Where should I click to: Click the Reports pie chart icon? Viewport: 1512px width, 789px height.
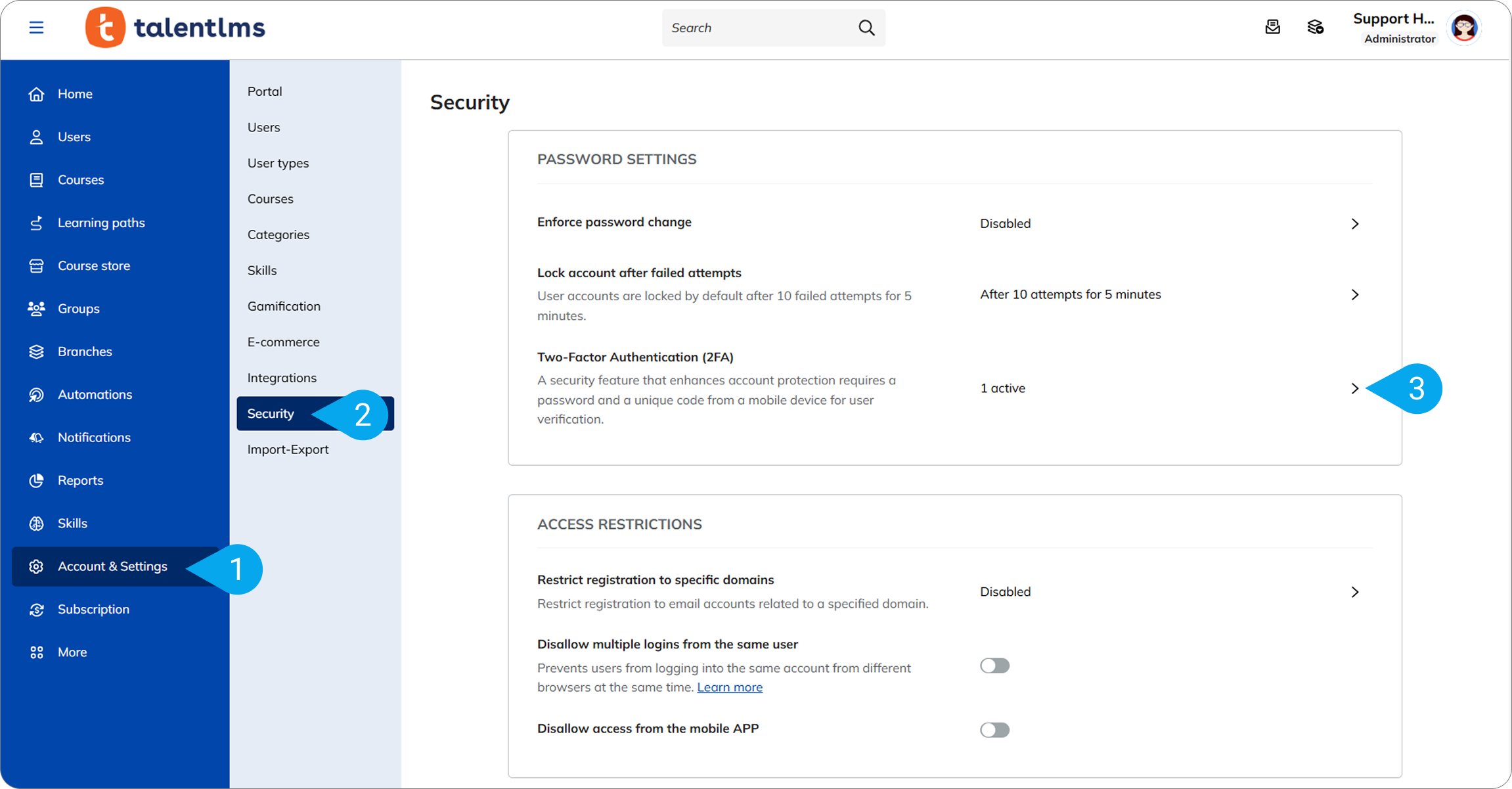pos(36,480)
